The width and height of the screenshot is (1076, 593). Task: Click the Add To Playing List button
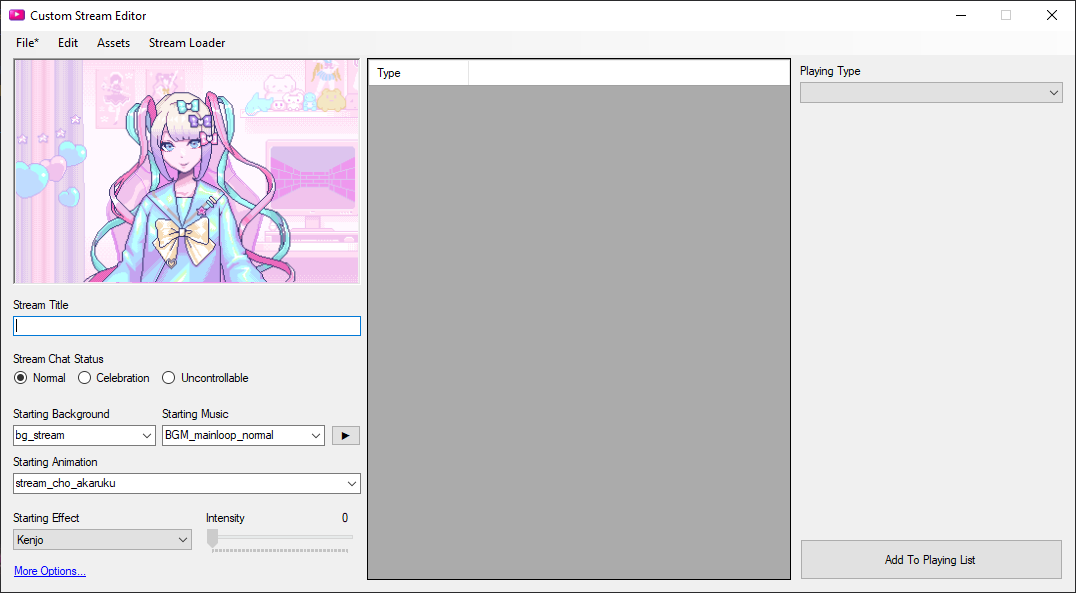931,560
